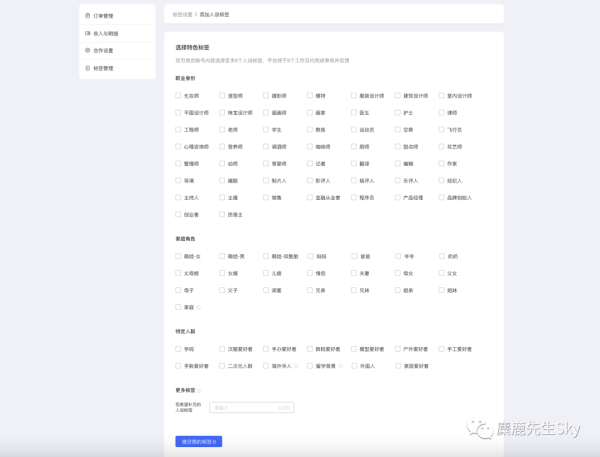The width and height of the screenshot is (600, 457).
Task: Click the 订单管理 sidebar icon
Action: tap(88, 16)
